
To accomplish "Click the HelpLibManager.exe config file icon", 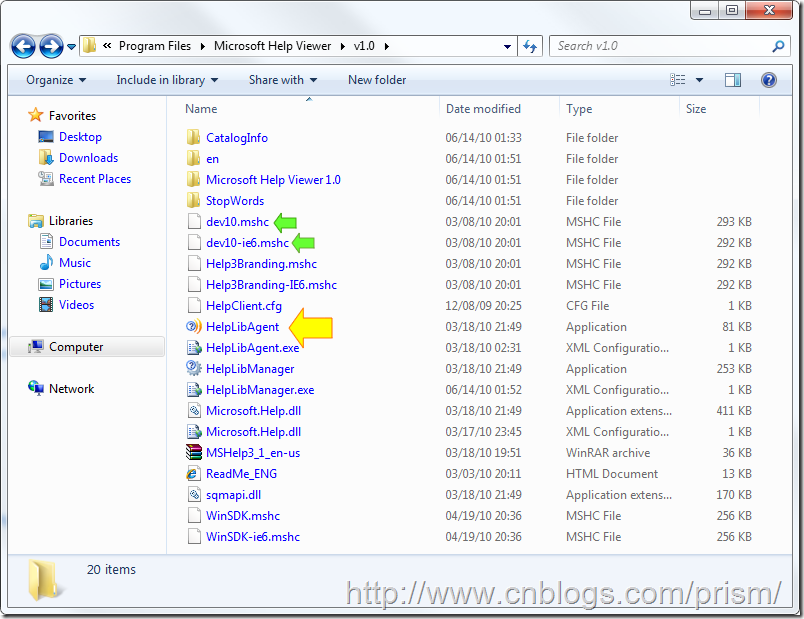I will pyautogui.click(x=194, y=390).
